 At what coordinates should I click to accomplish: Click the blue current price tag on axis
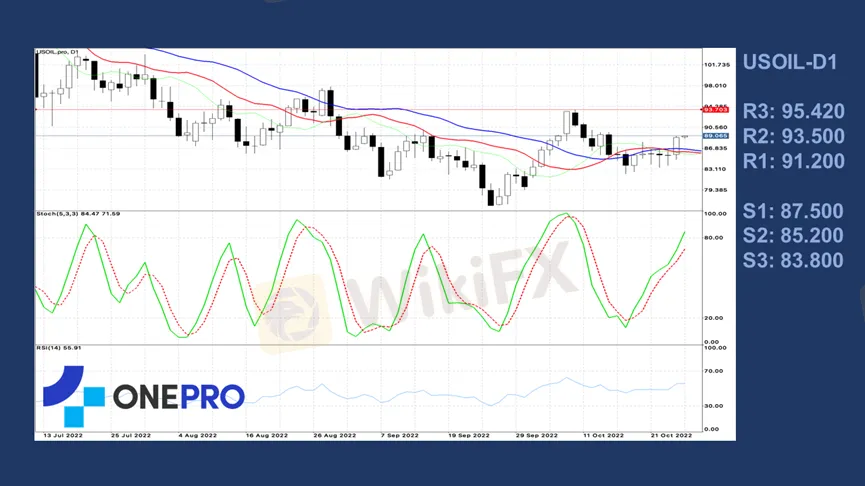click(716, 135)
